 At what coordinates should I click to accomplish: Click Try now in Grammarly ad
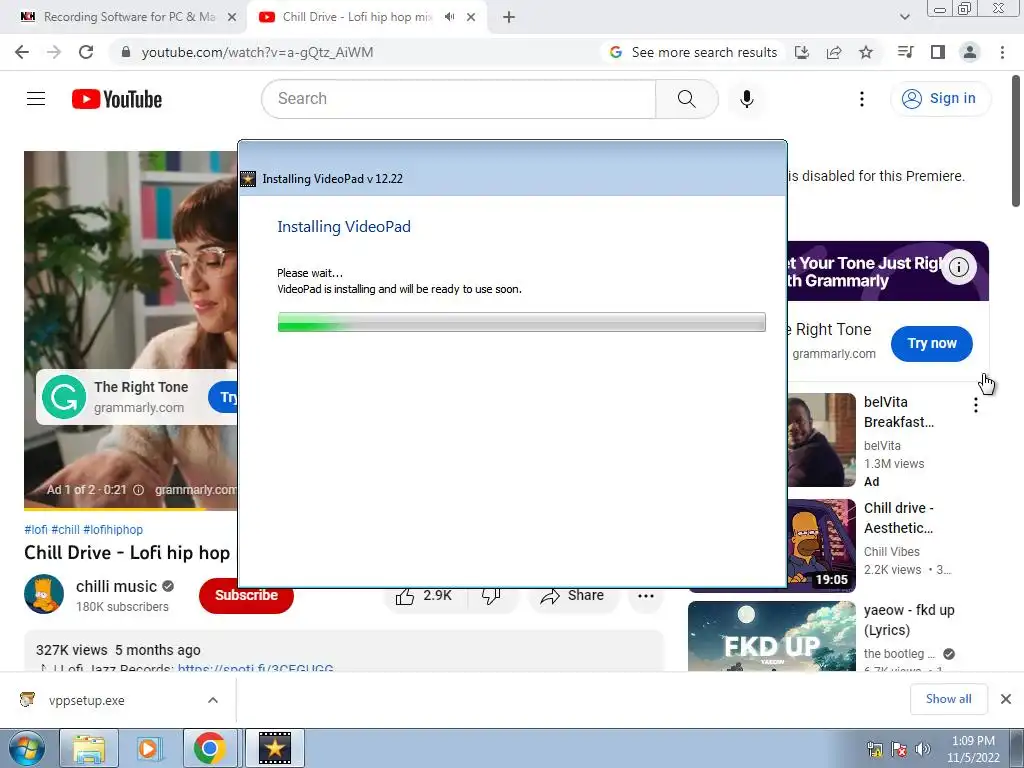[x=931, y=344]
